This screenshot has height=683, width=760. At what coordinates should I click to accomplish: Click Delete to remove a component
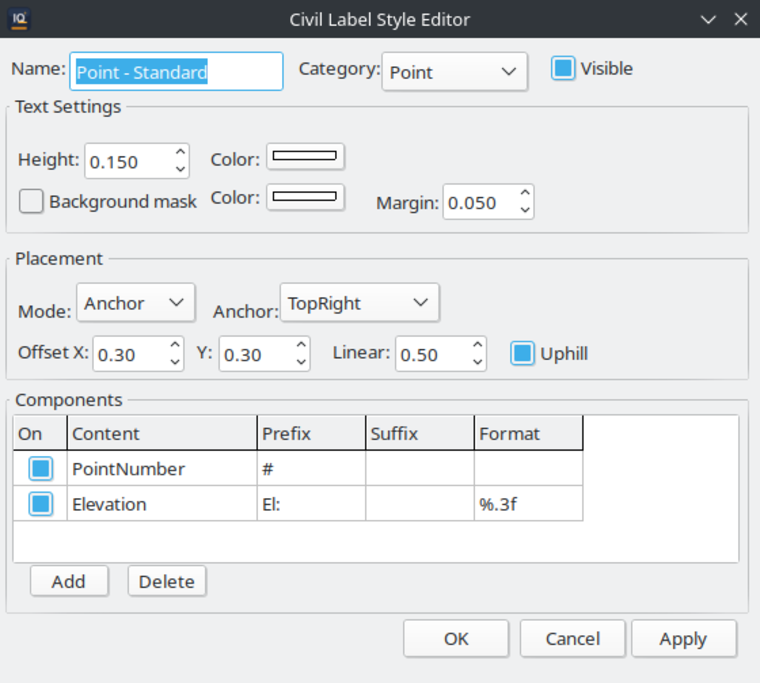167,581
